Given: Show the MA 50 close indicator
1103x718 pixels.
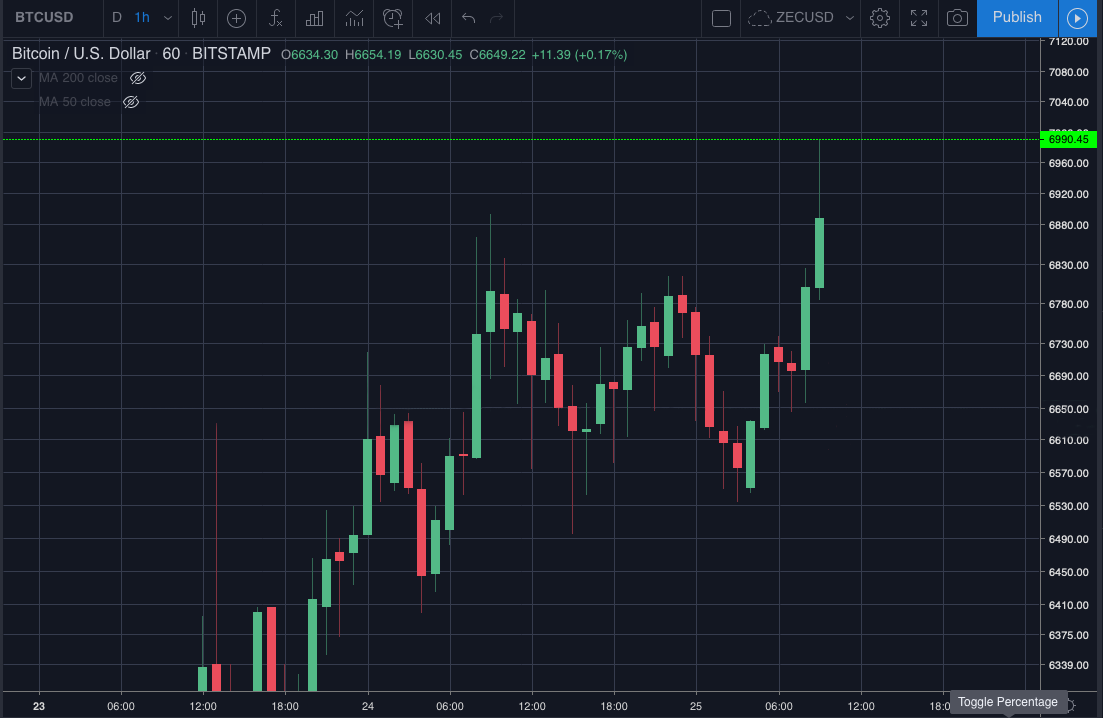Looking at the screenshot, I should (131, 102).
